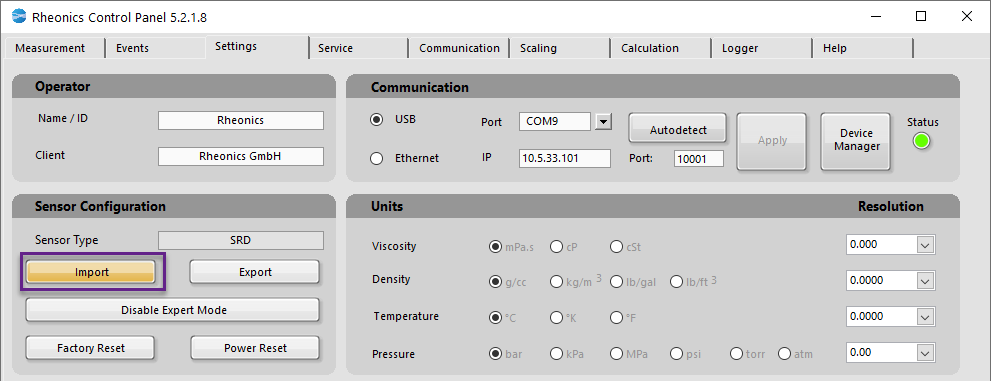The width and height of the screenshot is (991, 381).
Task: Click the Apply button
Action: click(x=772, y=141)
